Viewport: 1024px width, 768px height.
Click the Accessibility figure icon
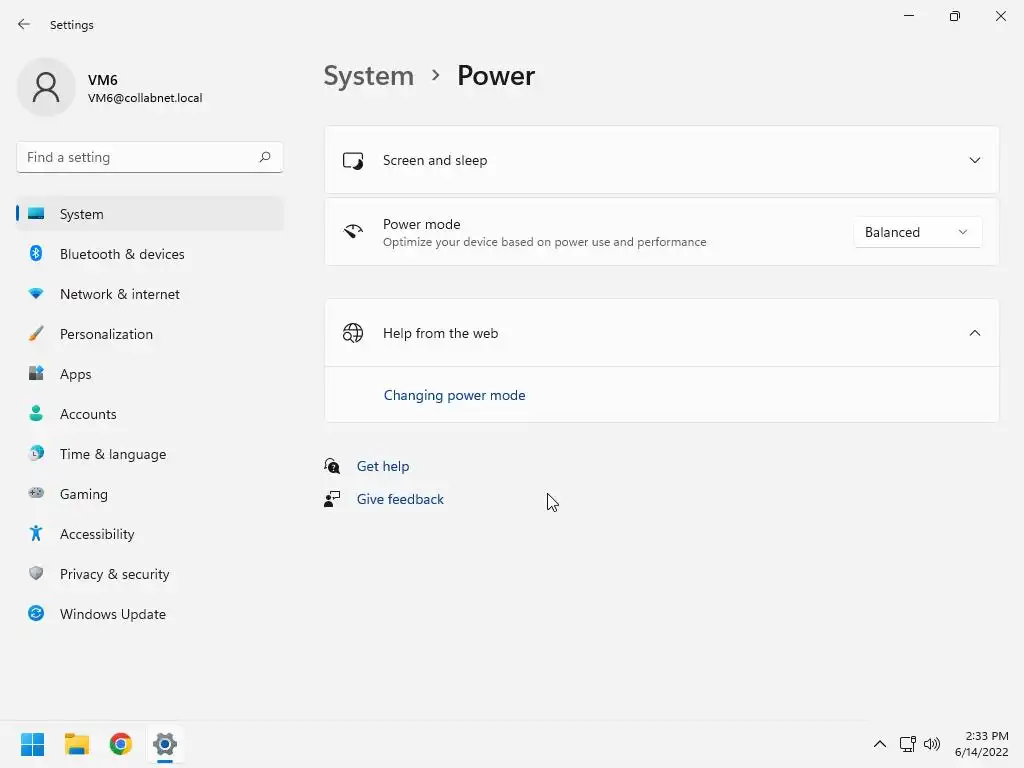click(x=36, y=534)
